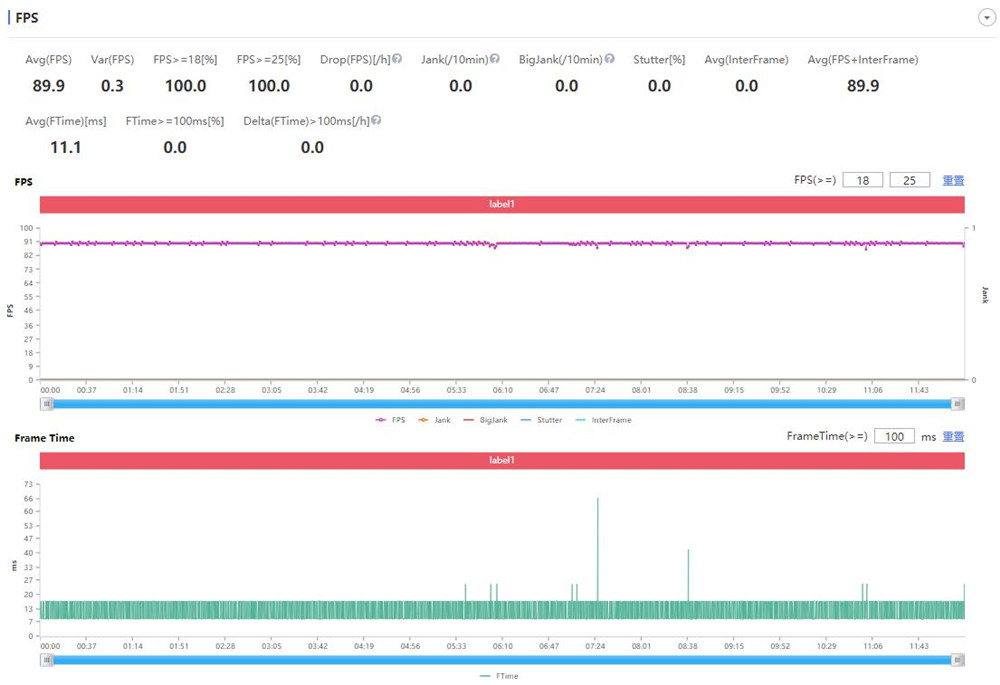Select the label1 bar above FPS chart

coord(502,204)
